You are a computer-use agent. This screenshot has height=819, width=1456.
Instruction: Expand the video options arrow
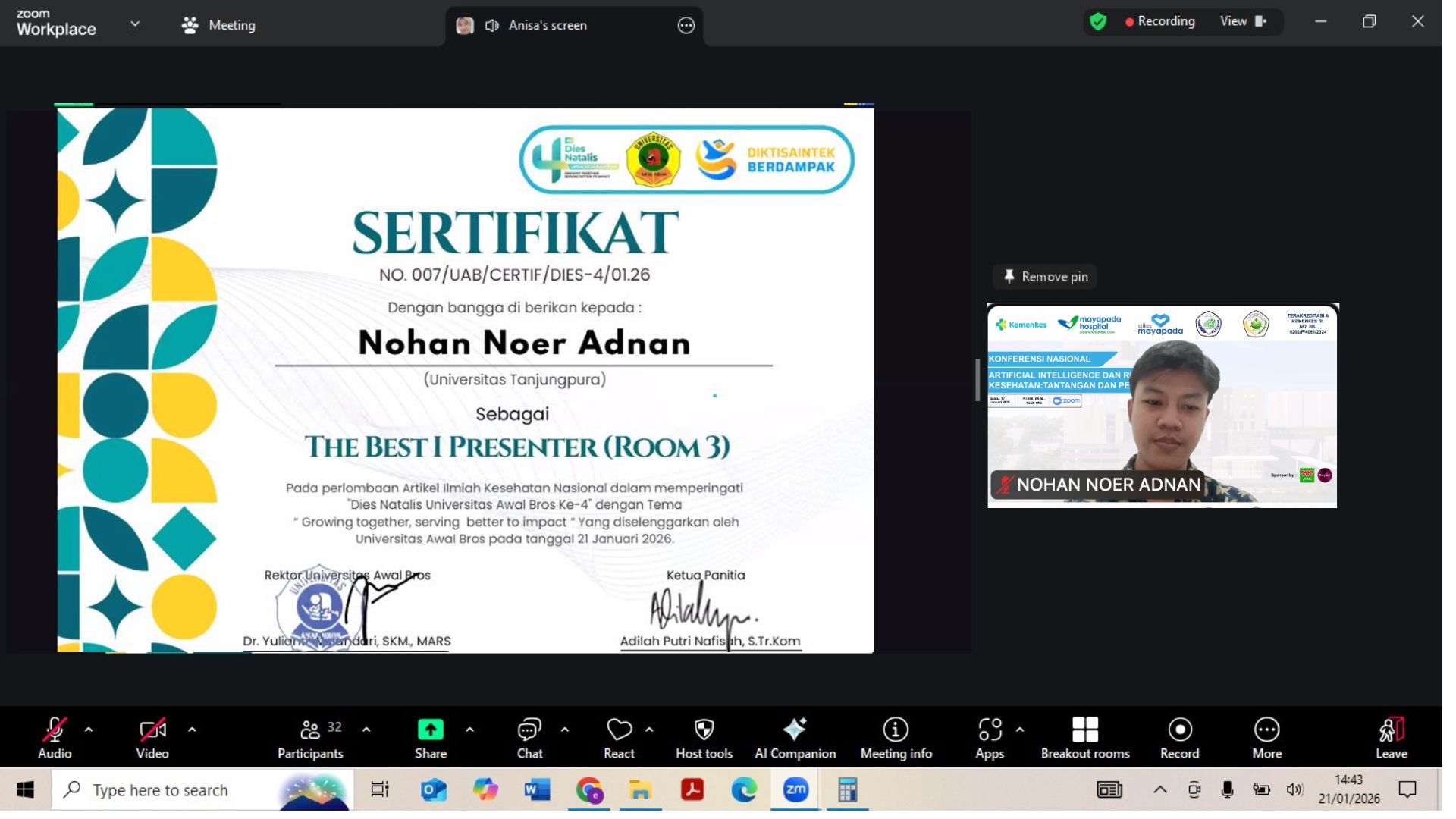192,730
